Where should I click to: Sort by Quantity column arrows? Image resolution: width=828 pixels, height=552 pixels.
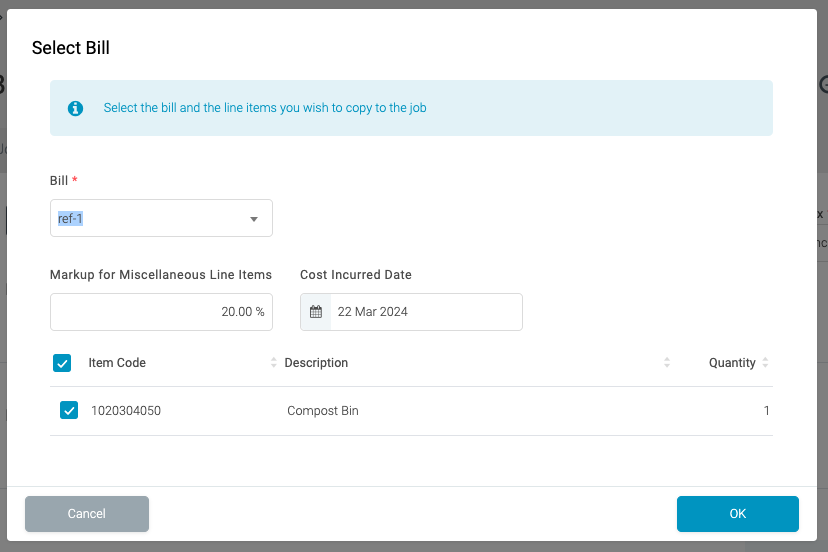[x=765, y=362]
